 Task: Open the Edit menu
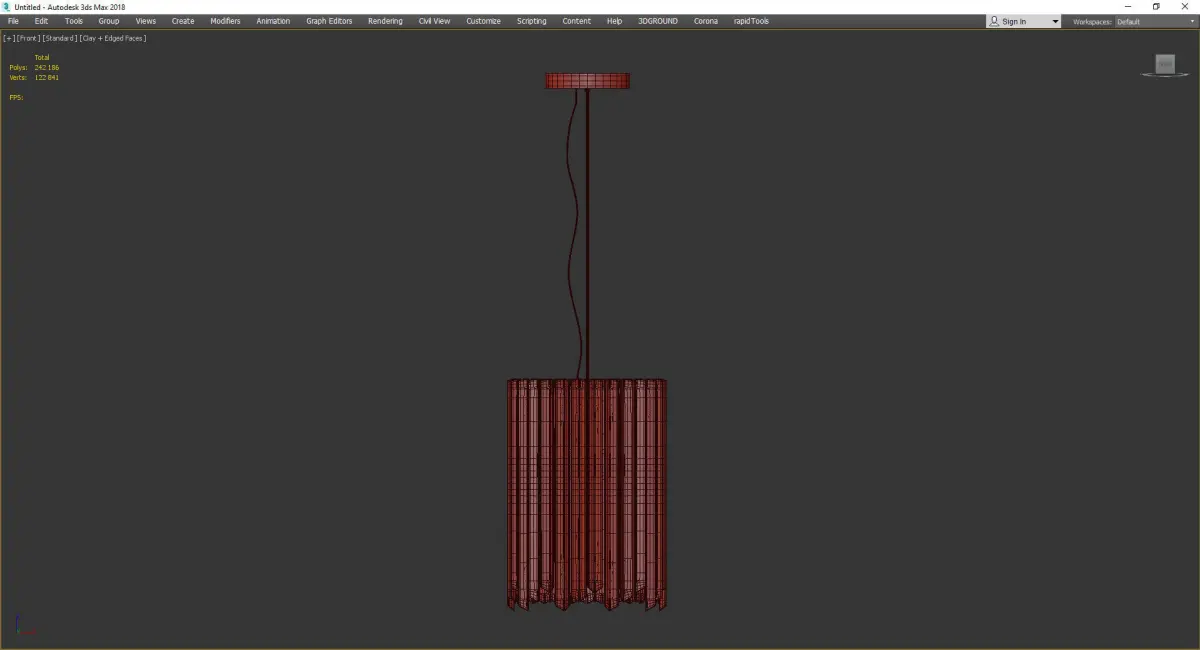pos(41,21)
